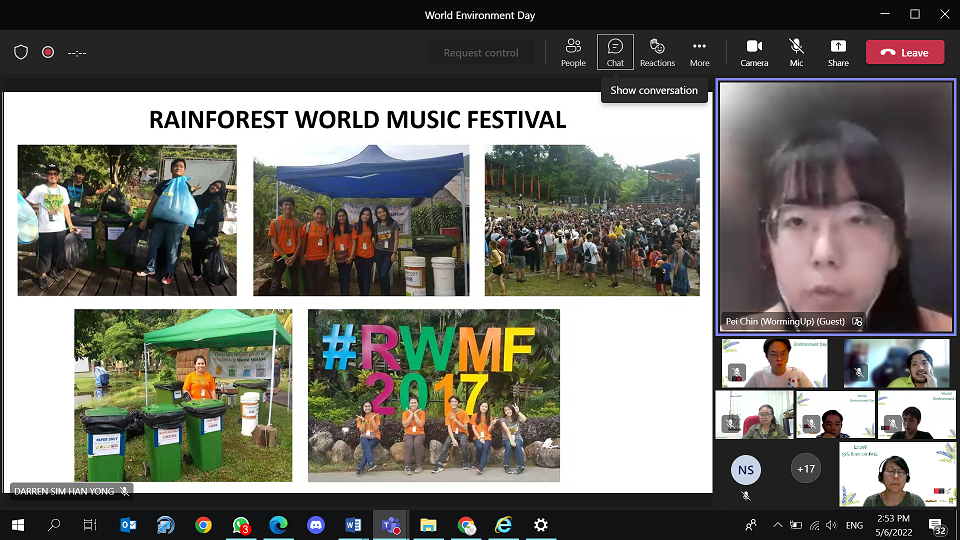Open Google Chrome from the taskbar
The image size is (960, 540).
[203, 525]
